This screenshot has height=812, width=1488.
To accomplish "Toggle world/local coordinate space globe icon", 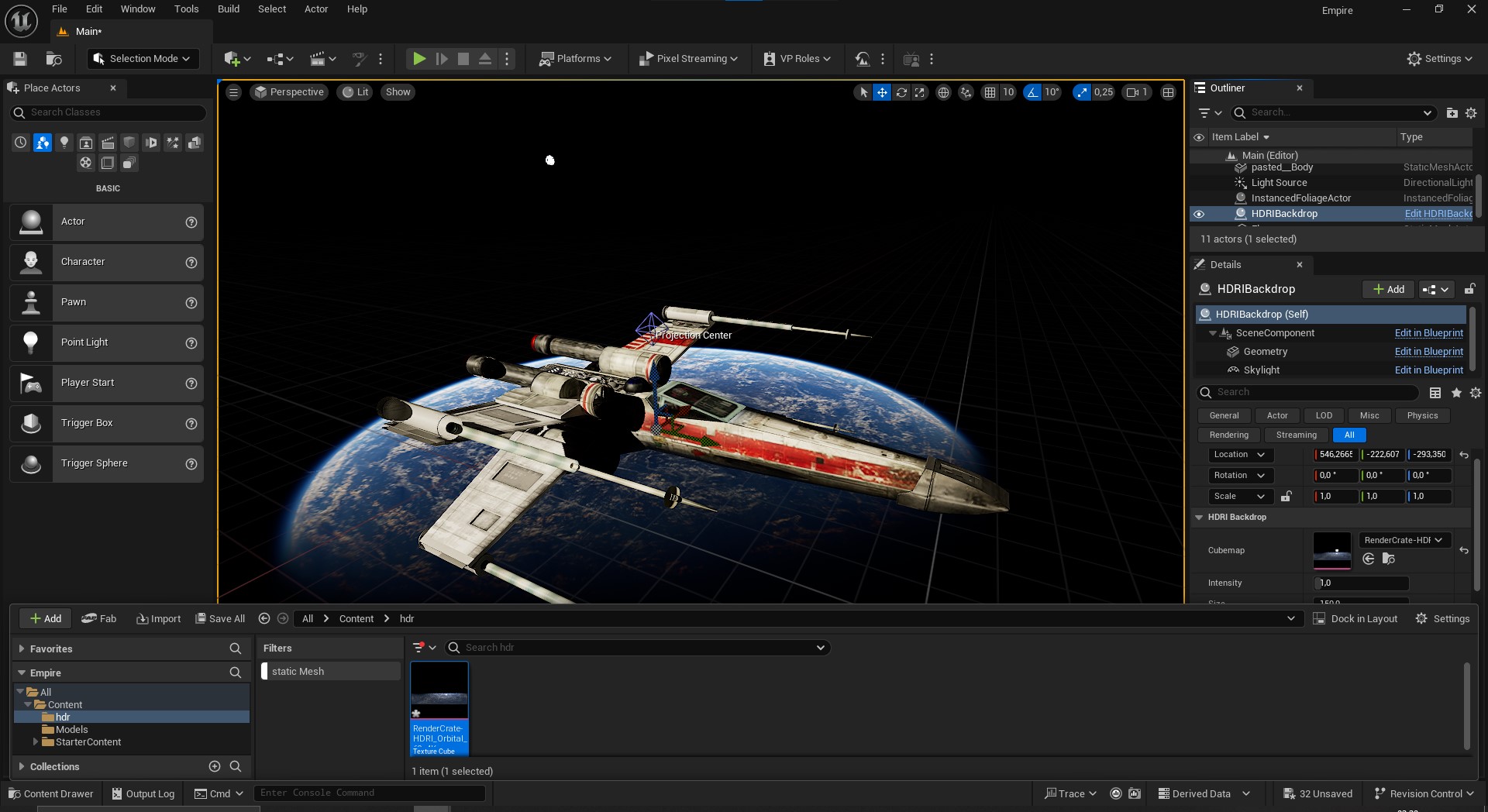I will [x=943, y=92].
